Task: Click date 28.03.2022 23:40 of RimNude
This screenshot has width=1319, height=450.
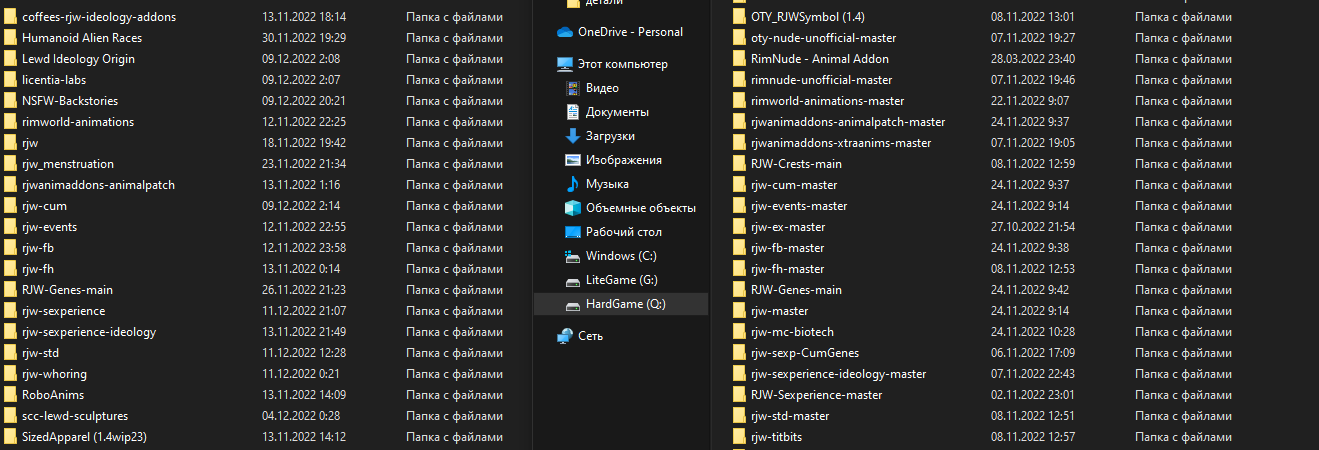Action: click(x=1033, y=59)
